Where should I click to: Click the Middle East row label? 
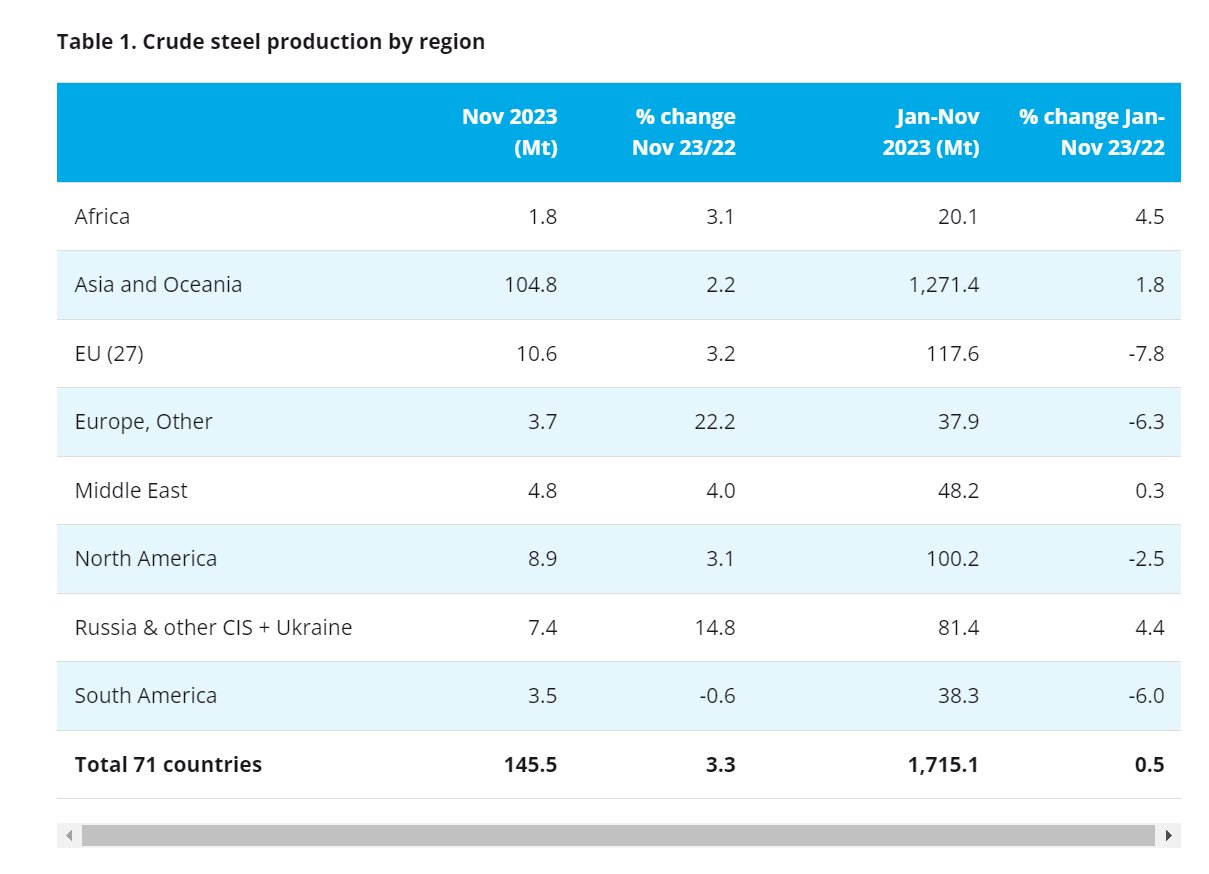pos(131,491)
